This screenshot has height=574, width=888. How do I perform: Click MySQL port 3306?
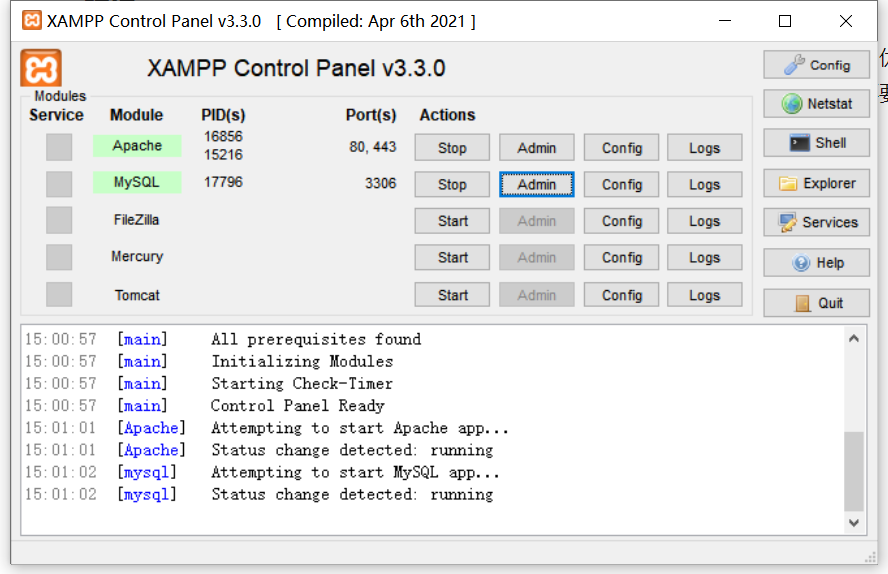[x=381, y=183]
